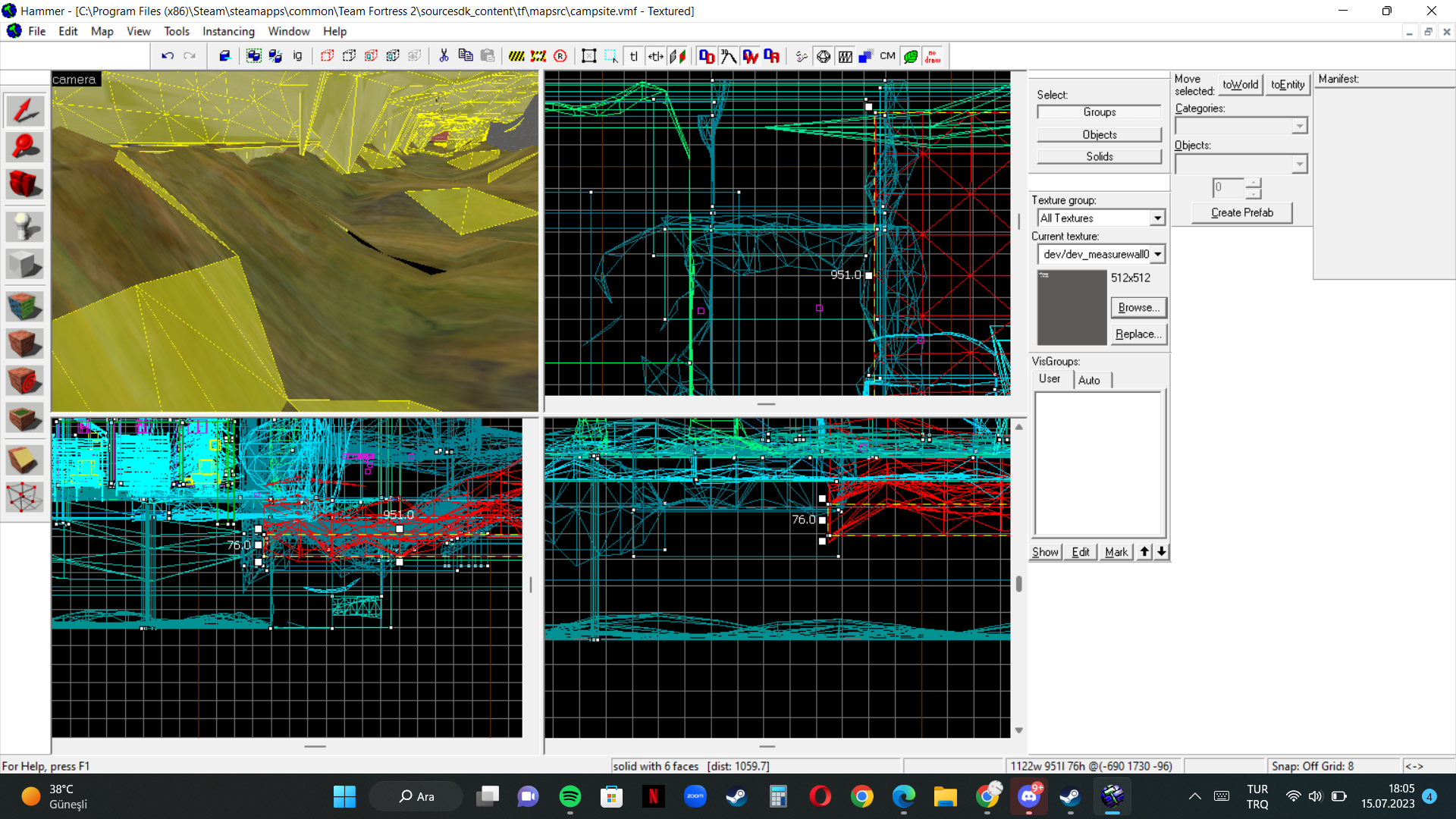
Task: Open Discord from the taskbar
Action: (x=1029, y=796)
